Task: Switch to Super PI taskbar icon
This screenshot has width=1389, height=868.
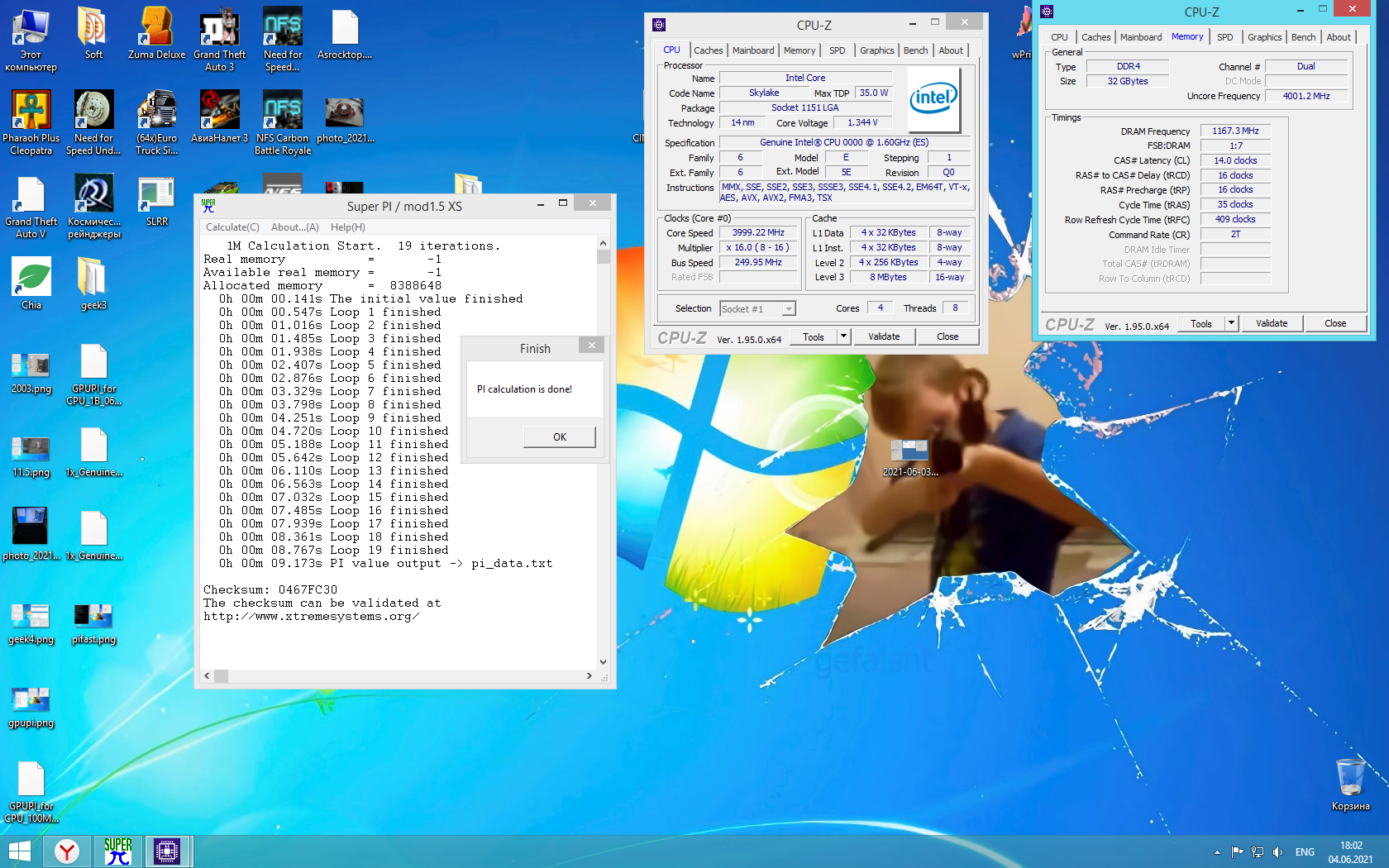Action: tap(118, 851)
